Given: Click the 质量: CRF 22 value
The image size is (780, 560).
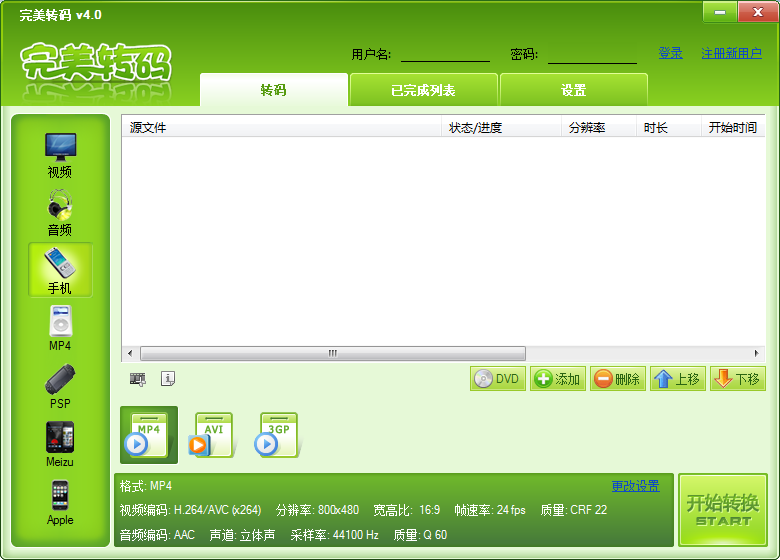Looking at the screenshot, I should coord(574,510).
